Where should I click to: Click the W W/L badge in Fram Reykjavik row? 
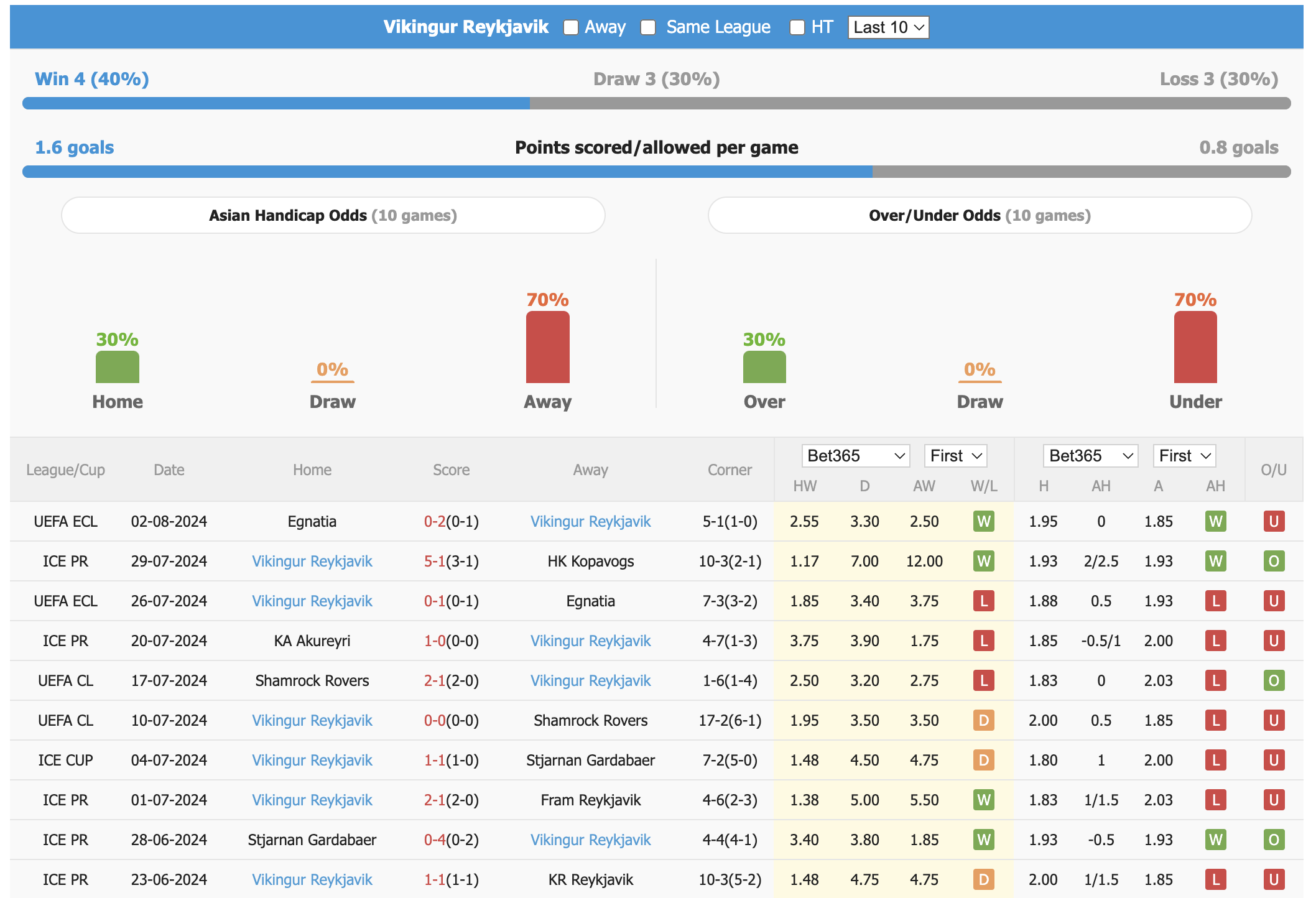984,800
